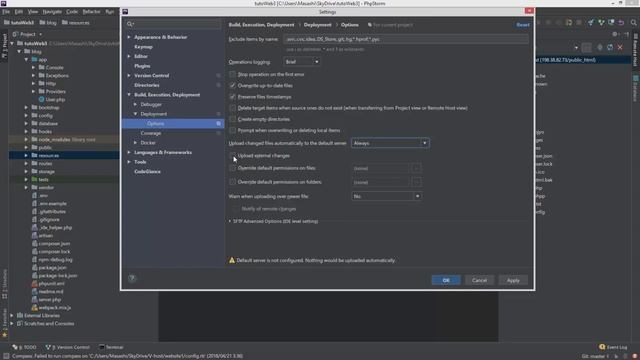Open Remote Host vertical tab on right edge
The image size is (640, 360).
click(636, 51)
